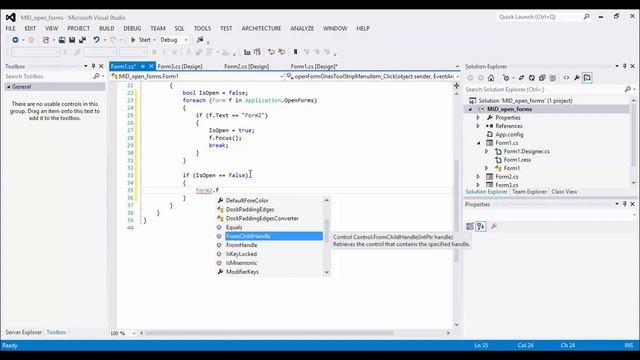
Task: Click the Property Pages icon in Properties panel
Action: tap(493, 226)
